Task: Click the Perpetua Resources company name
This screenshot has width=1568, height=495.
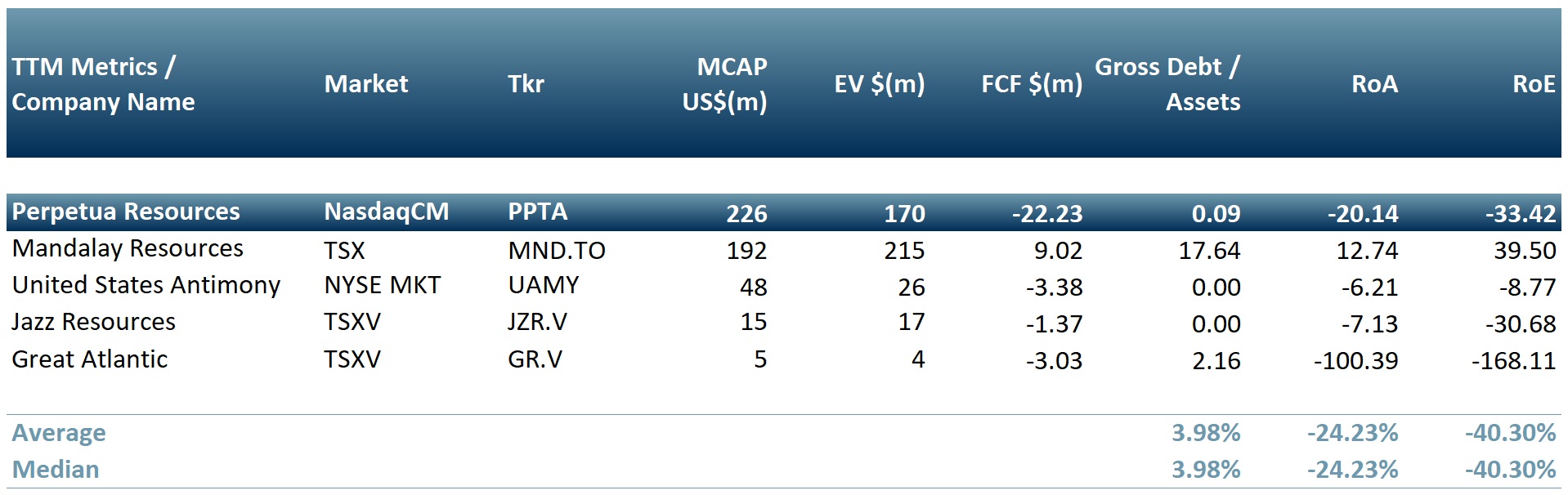Action: [126, 212]
